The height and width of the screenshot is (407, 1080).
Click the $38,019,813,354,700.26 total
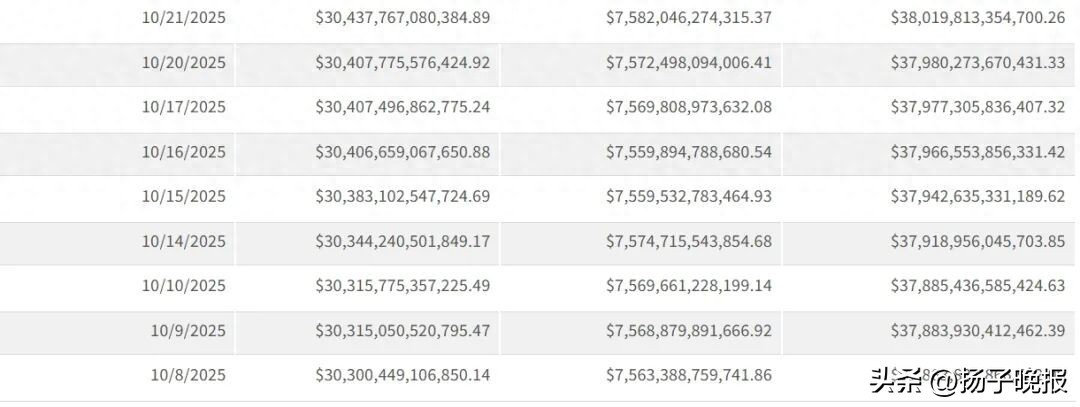click(x=977, y=18)
